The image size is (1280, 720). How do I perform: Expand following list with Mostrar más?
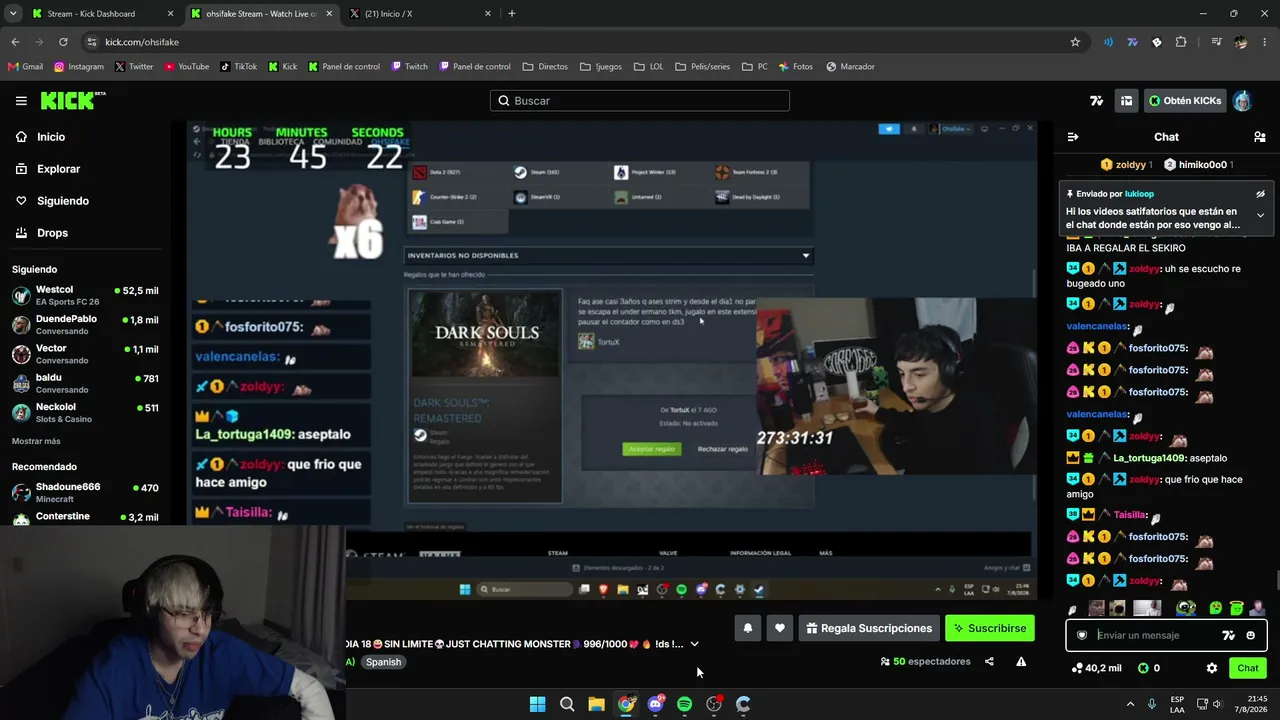(36, 441)
